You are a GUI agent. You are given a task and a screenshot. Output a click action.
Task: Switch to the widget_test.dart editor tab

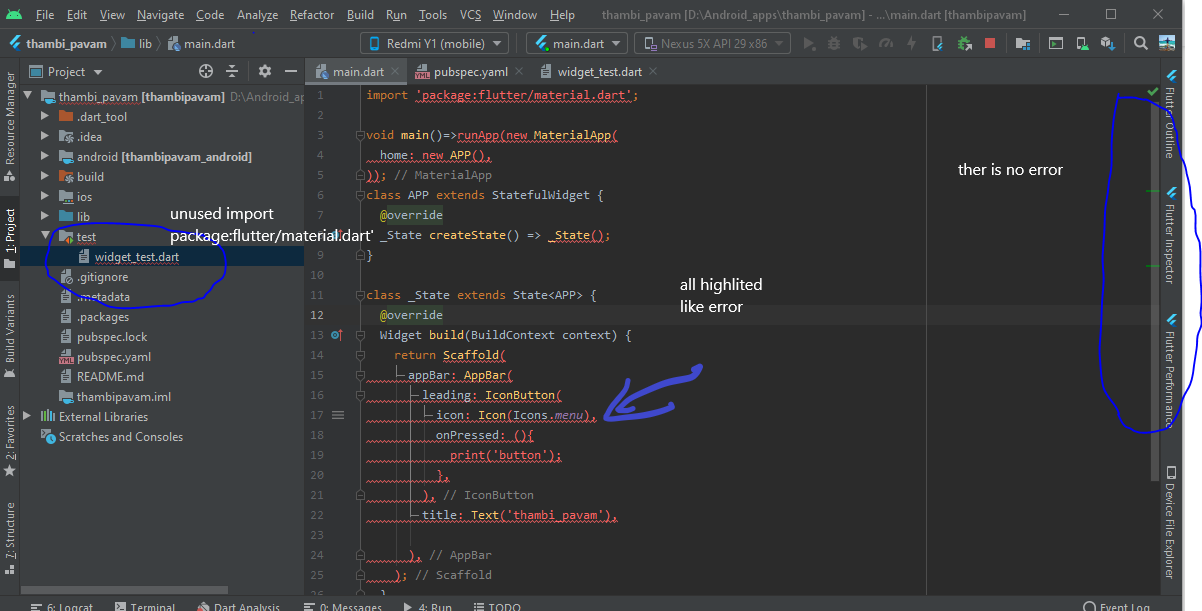[x=599, y=72]
